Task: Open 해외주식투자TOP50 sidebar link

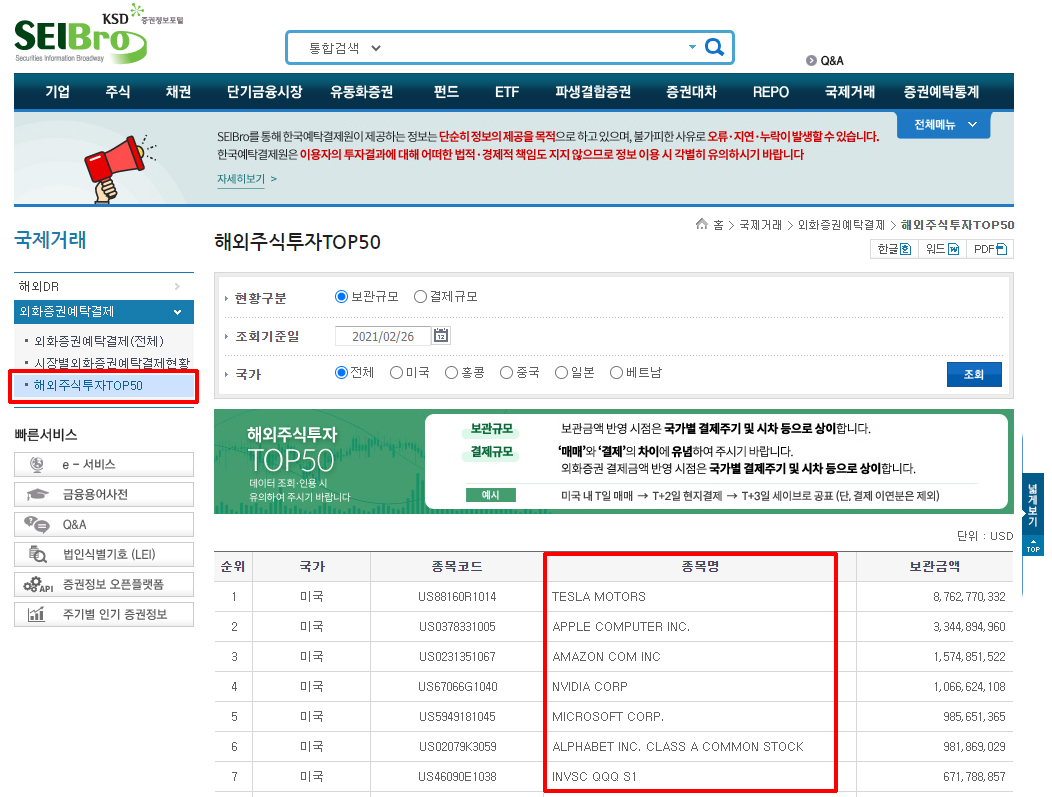Action: 88,386
